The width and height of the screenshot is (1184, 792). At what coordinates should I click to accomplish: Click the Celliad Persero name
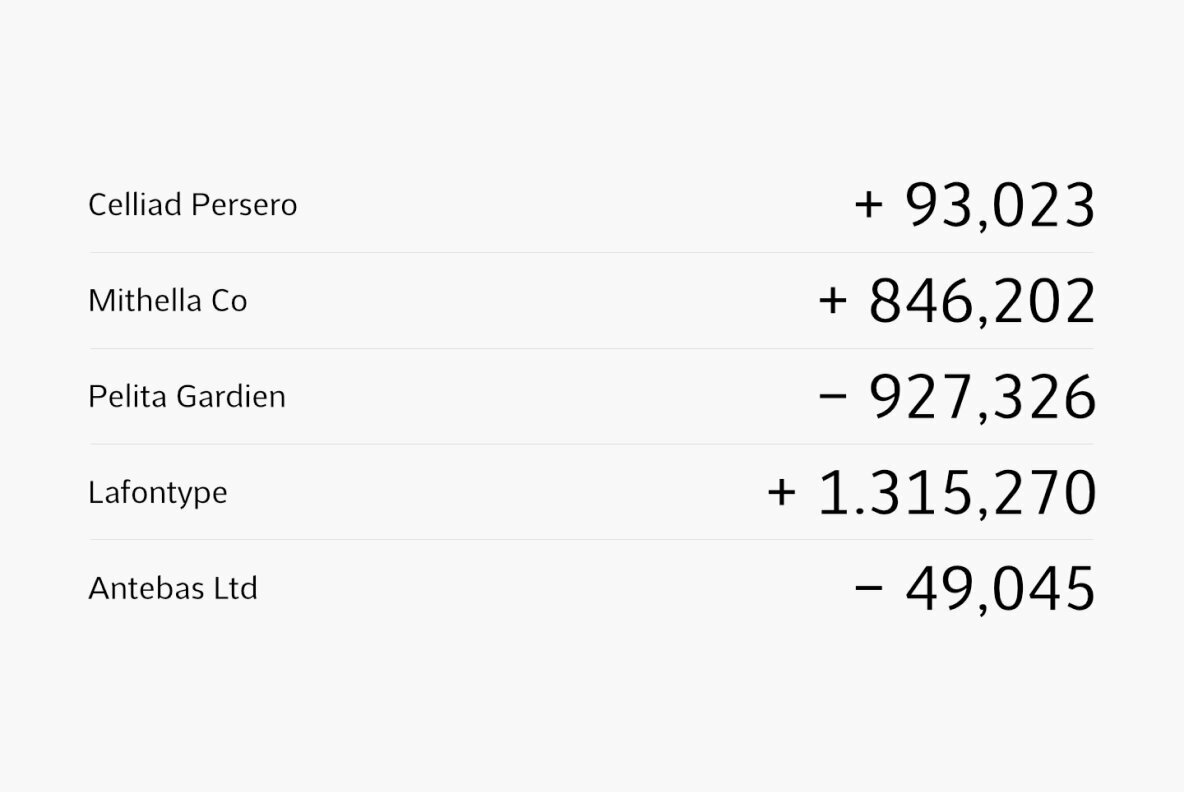pyautogui.click(x=192, y=205)
